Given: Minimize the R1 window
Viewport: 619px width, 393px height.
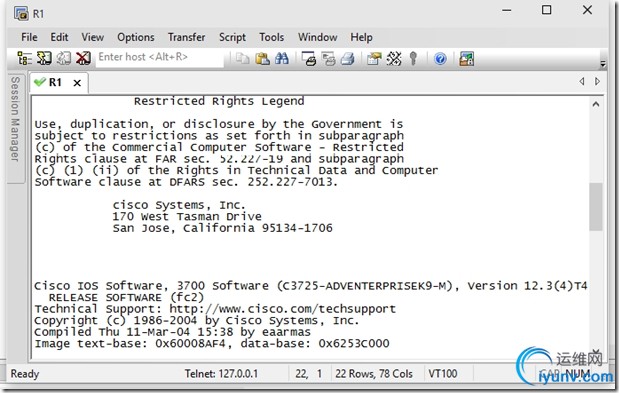Looking at the screenshot, I should point(506,10).
